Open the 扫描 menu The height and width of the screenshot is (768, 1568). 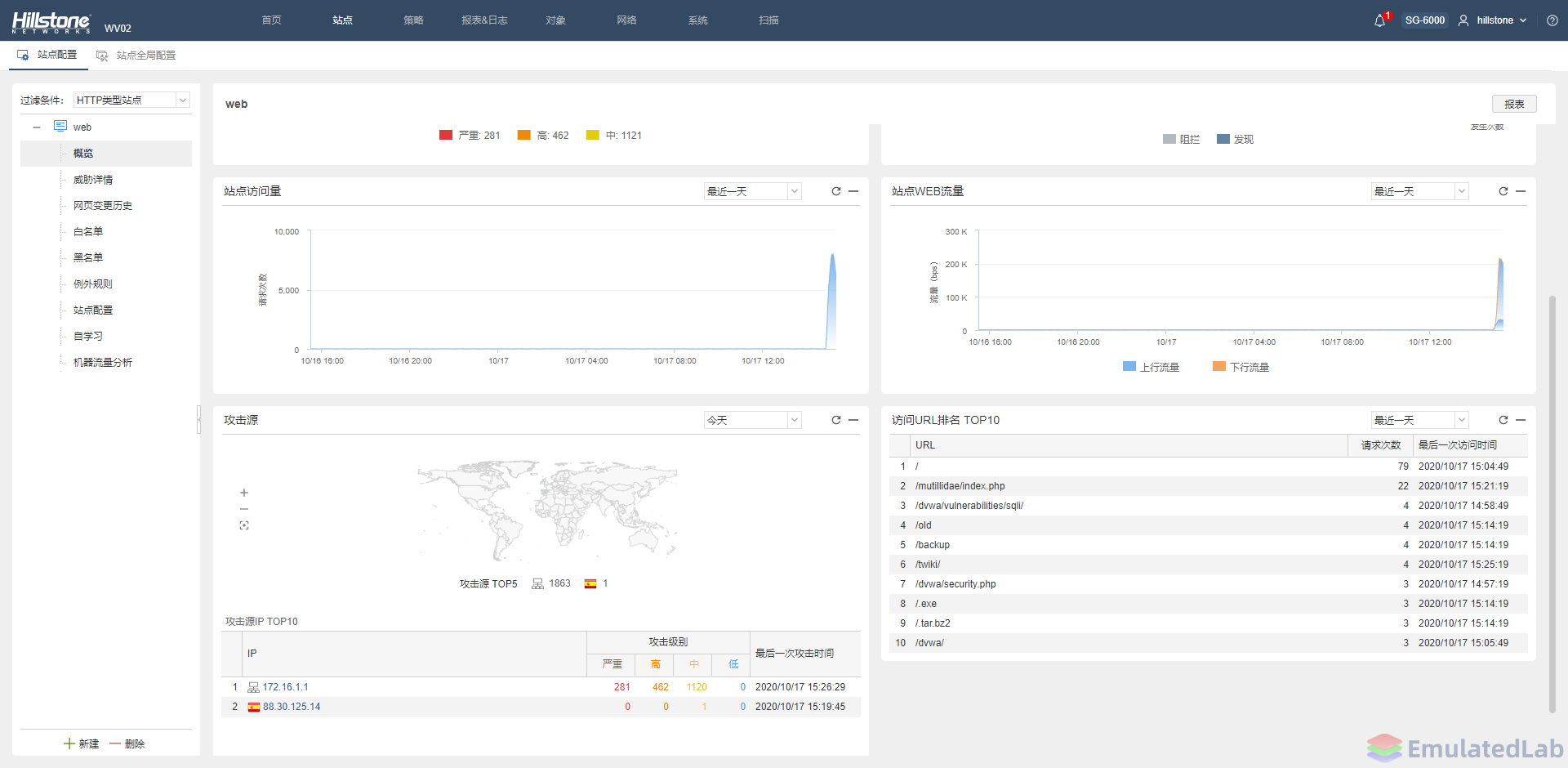click(768, 20)
